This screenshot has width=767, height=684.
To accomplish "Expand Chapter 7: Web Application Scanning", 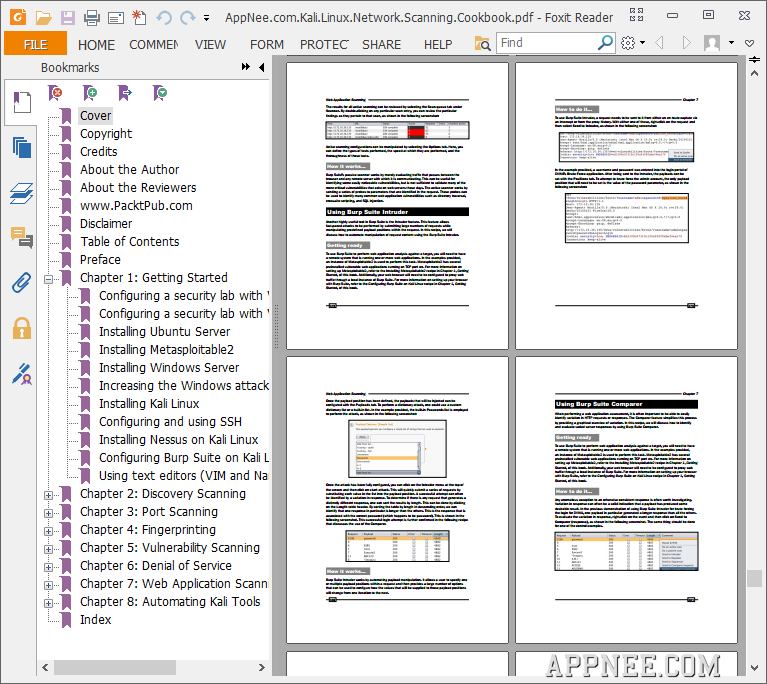I will click(x=48, y=586).
